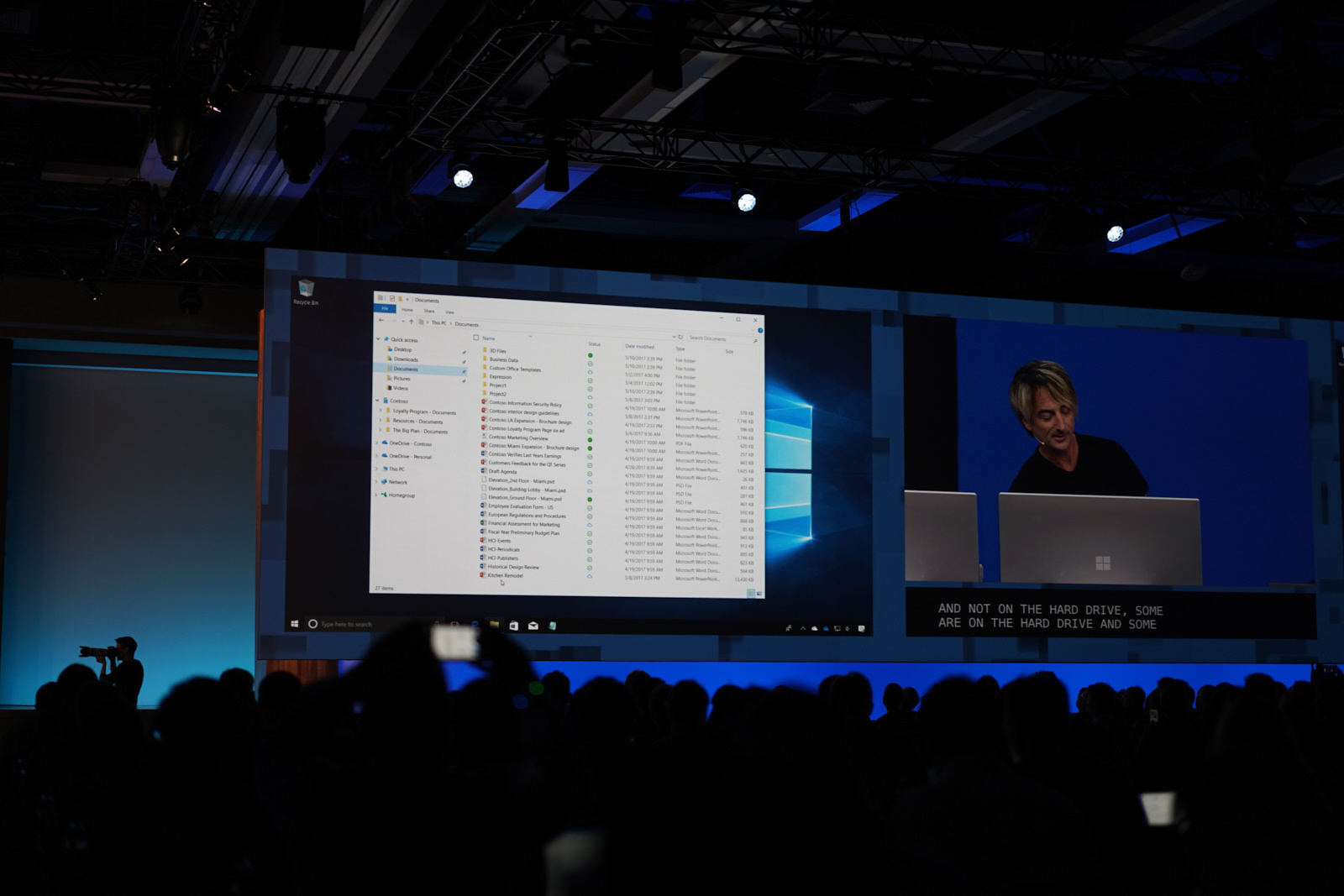Click status icon for Contoso Miami Expansion
Screen dimensions: 1344x896
(x=590, y=448)
